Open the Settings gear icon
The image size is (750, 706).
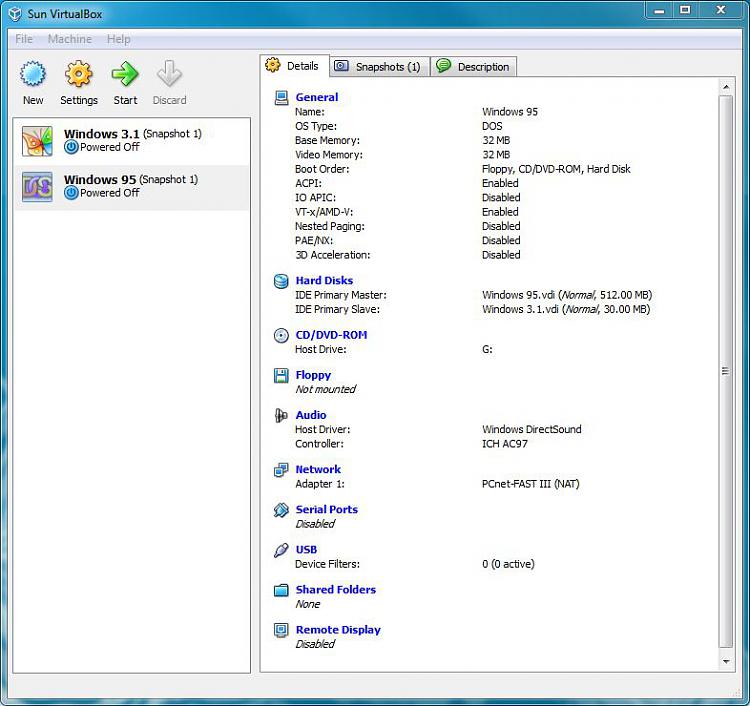coord(78,74)
